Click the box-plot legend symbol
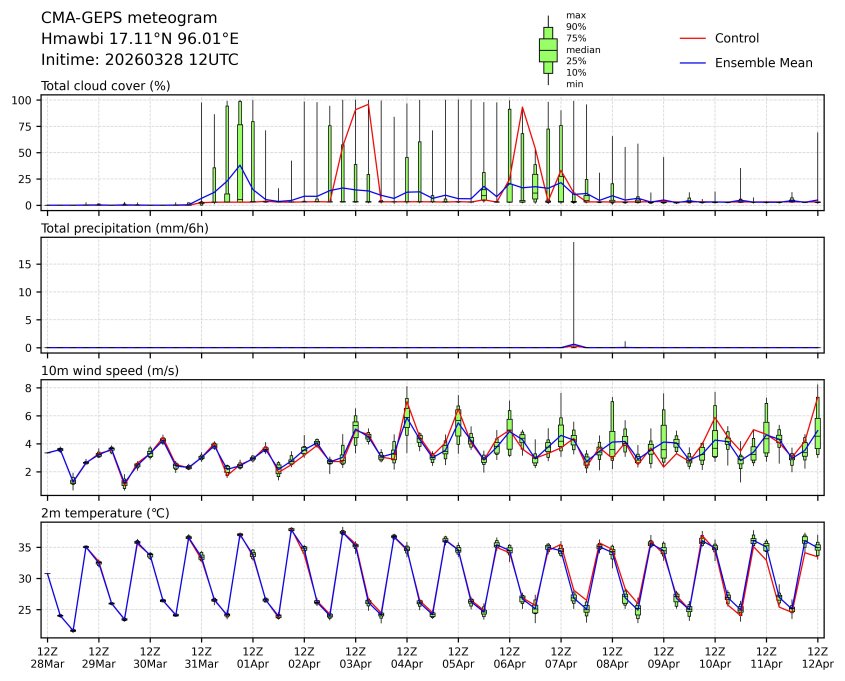 548,50
